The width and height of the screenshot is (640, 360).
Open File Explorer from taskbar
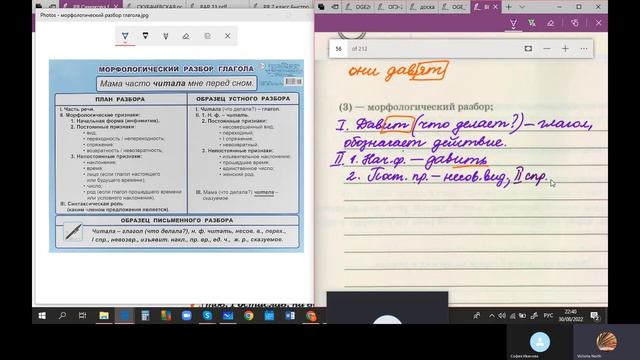104,316
